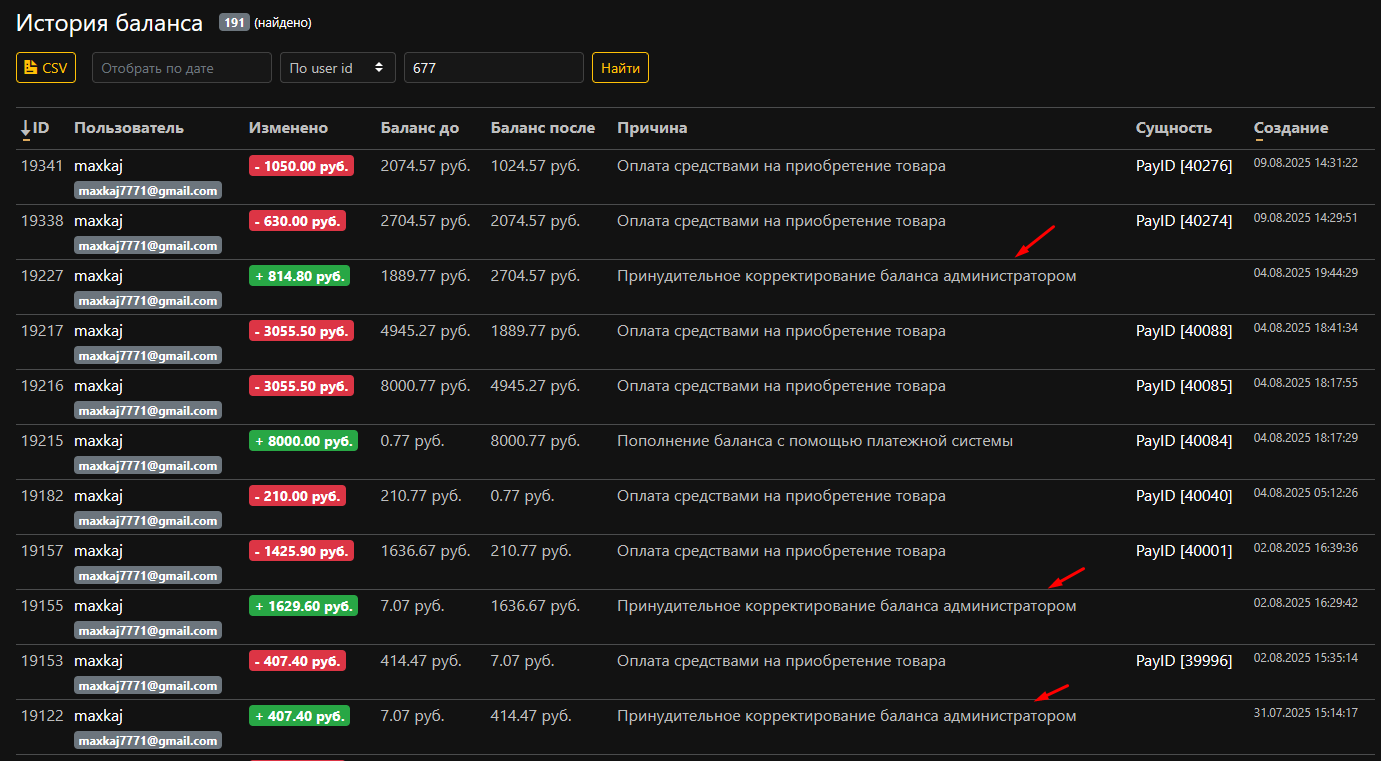
Task: Open user maxkaj in row 19215
Action: tap(98, 441)
